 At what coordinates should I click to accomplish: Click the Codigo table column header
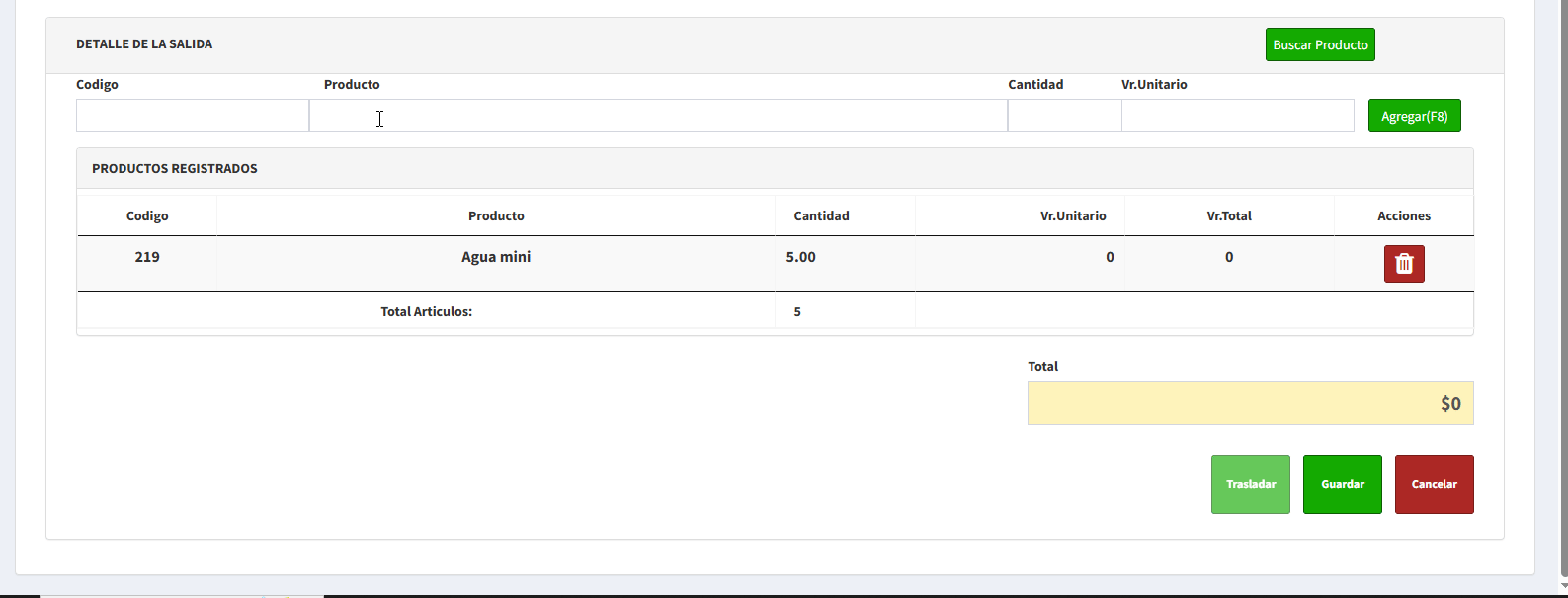(x=147, y=215)
